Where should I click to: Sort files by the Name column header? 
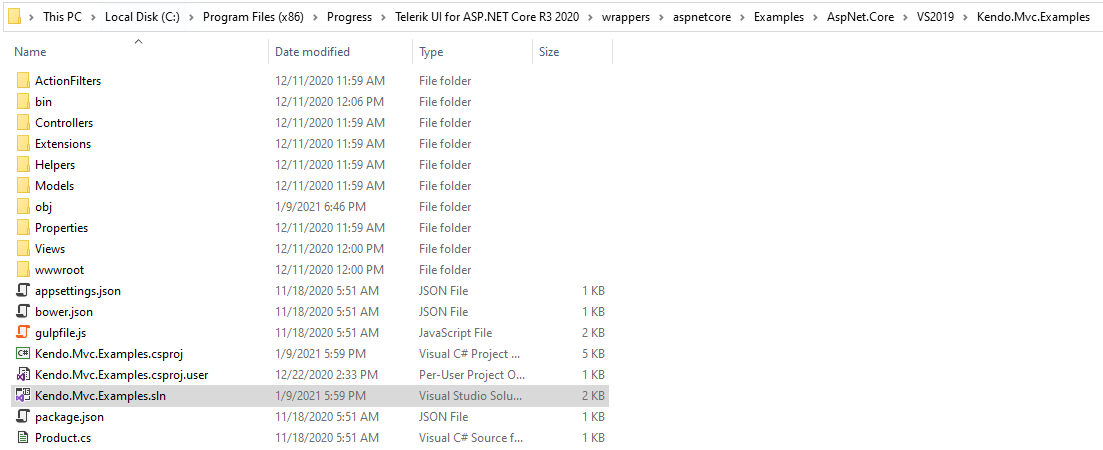point(31,52)
